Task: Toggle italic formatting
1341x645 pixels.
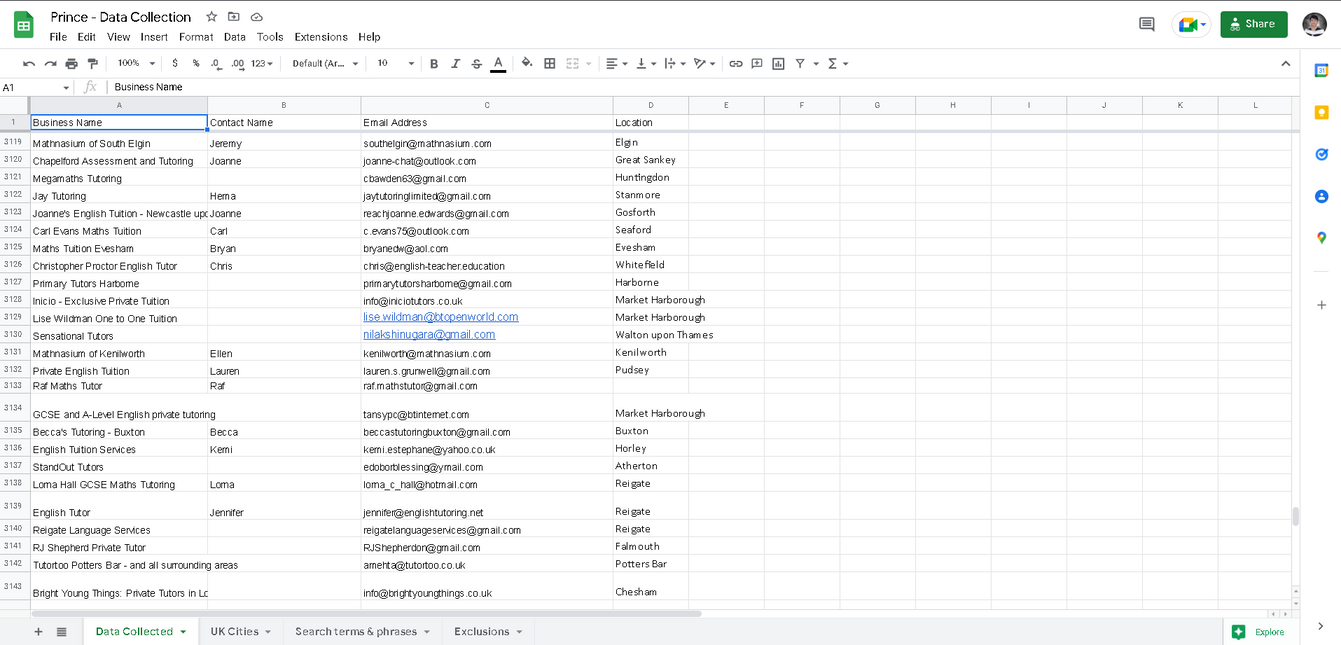Action: pyautogui.click(x=455, y=63)
